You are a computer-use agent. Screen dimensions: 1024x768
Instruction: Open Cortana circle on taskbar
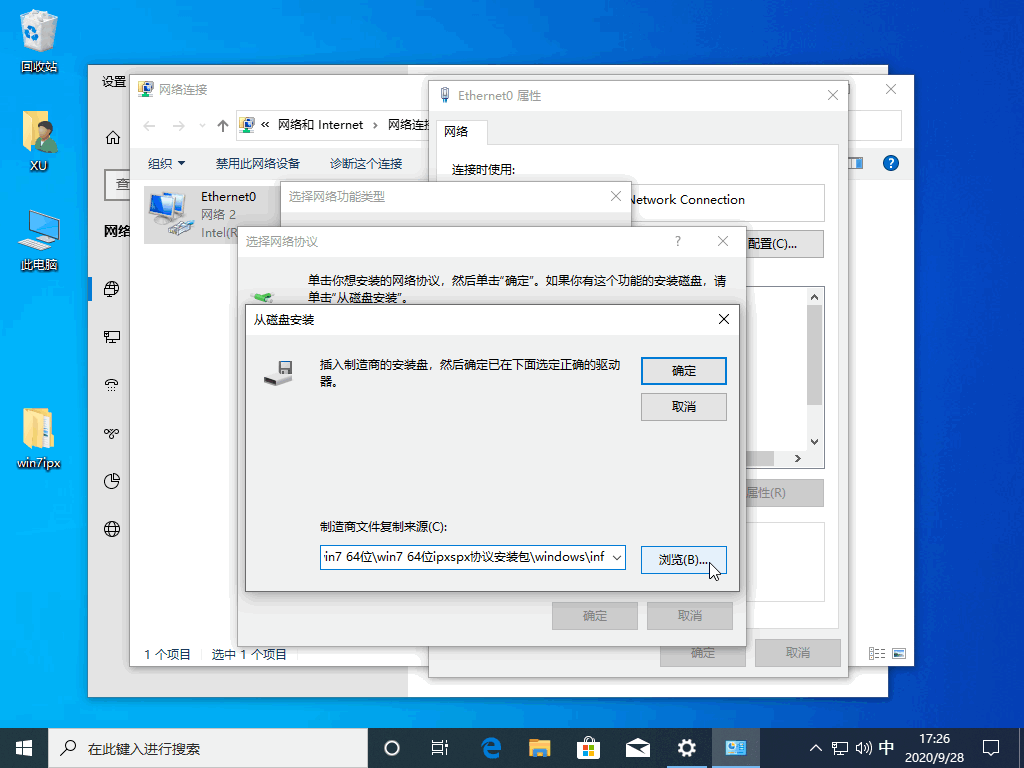[x=392, y=748]
